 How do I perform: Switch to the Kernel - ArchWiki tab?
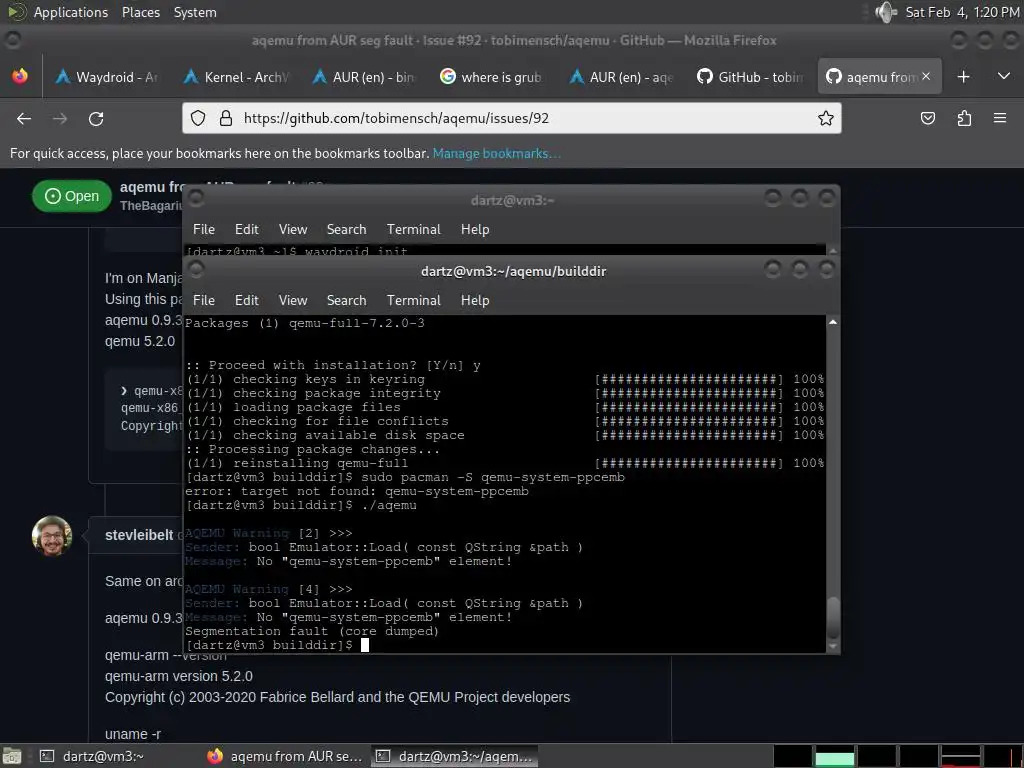click(x=235, y=77)
